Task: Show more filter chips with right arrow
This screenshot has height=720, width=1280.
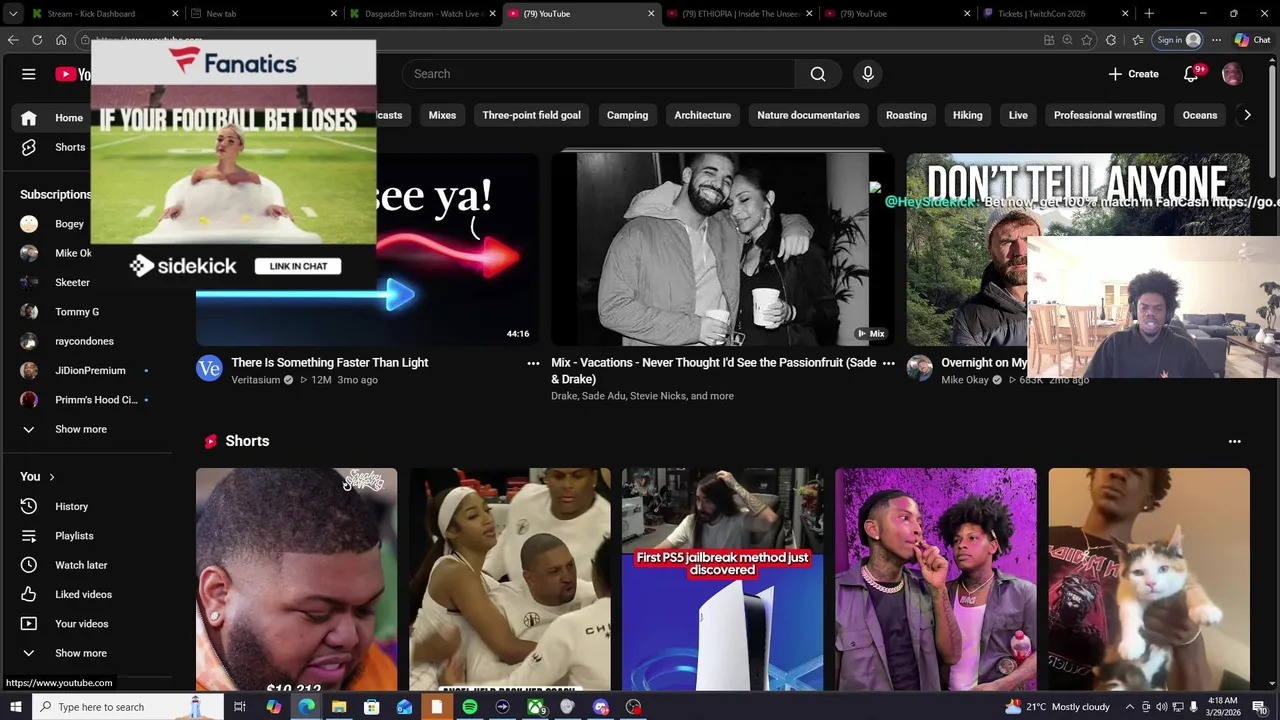Action: click(1247, 115)
